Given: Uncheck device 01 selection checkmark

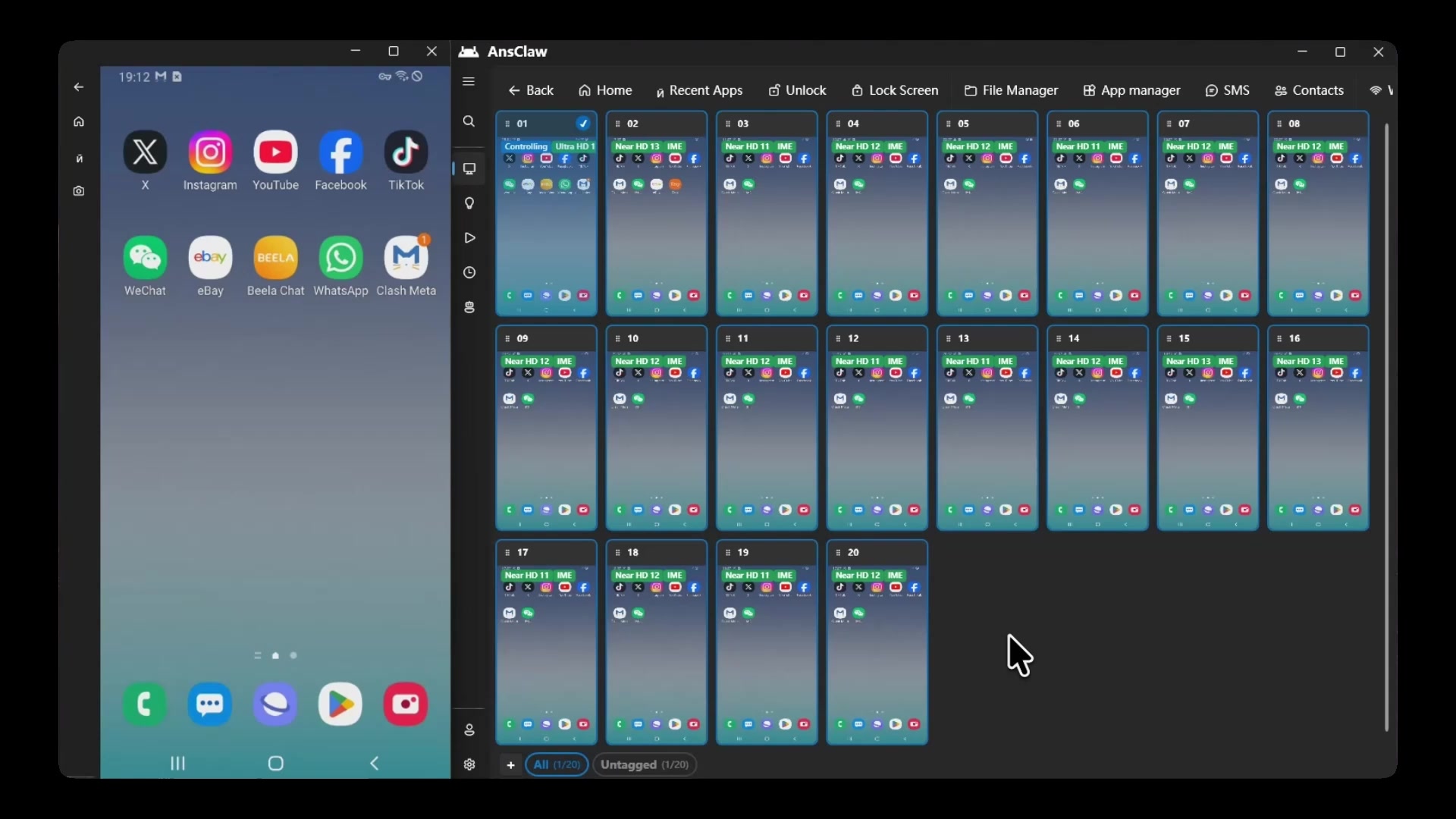Looking at the screenshot, I should point(583,124).
